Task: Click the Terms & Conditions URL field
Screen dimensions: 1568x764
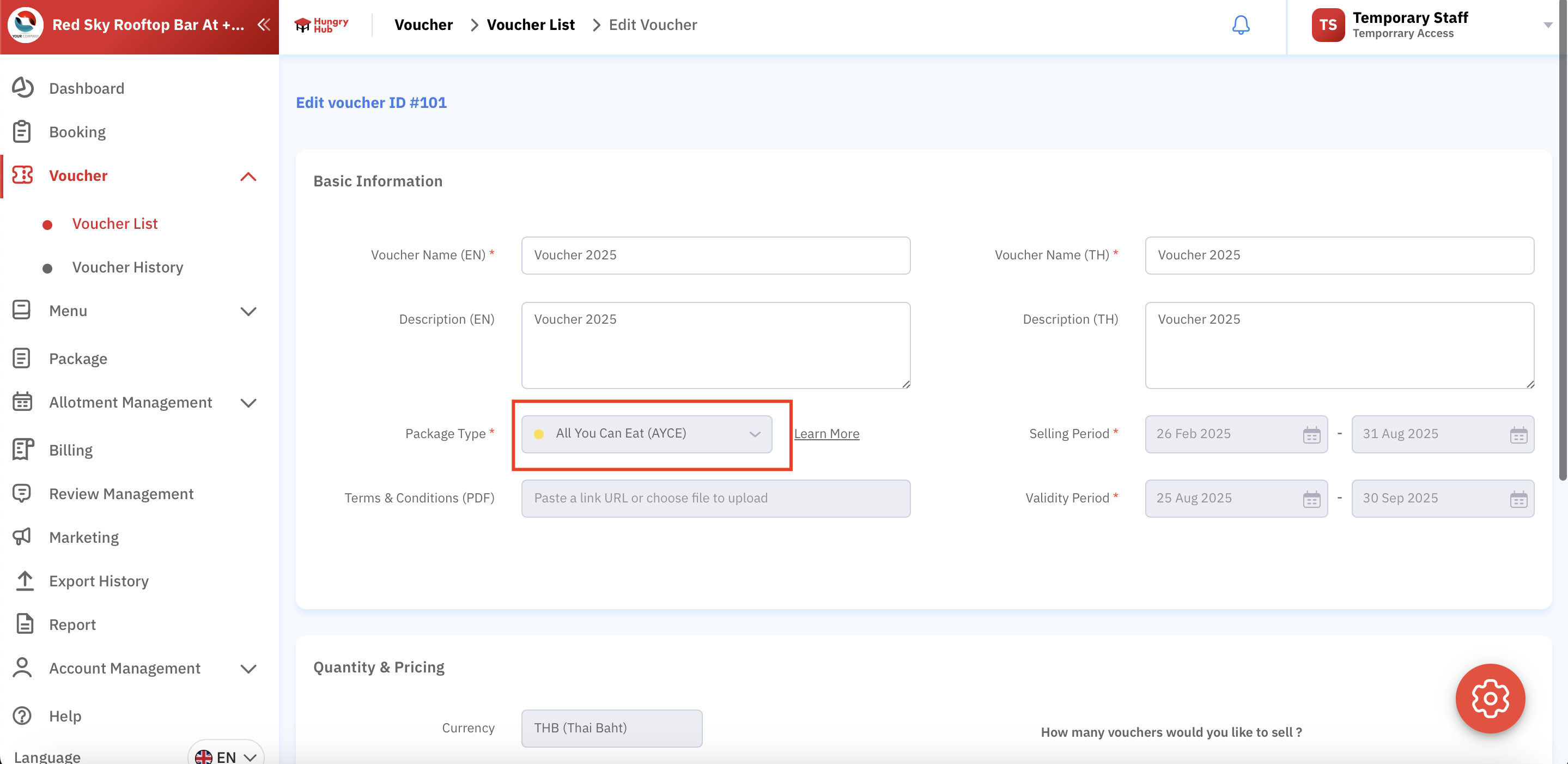Action: [x=715, y=498]
